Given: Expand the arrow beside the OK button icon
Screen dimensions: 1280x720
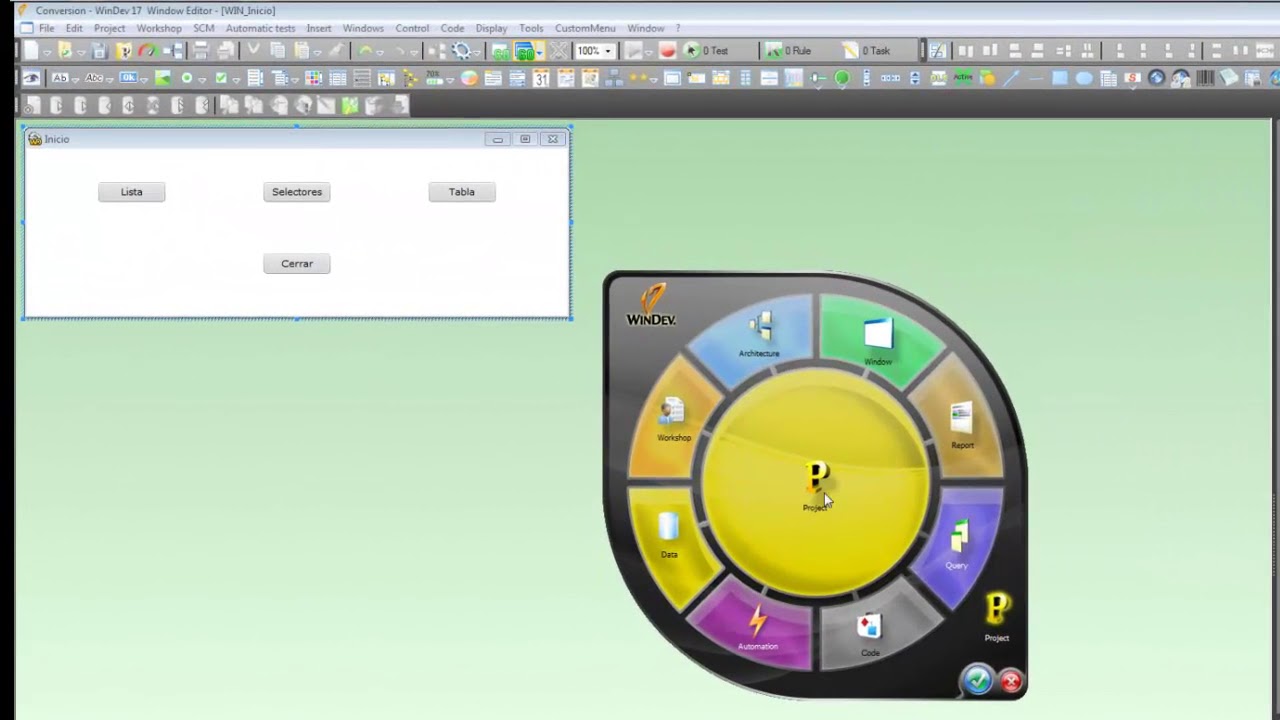Looking at the screenshot, I should (144, 80).
